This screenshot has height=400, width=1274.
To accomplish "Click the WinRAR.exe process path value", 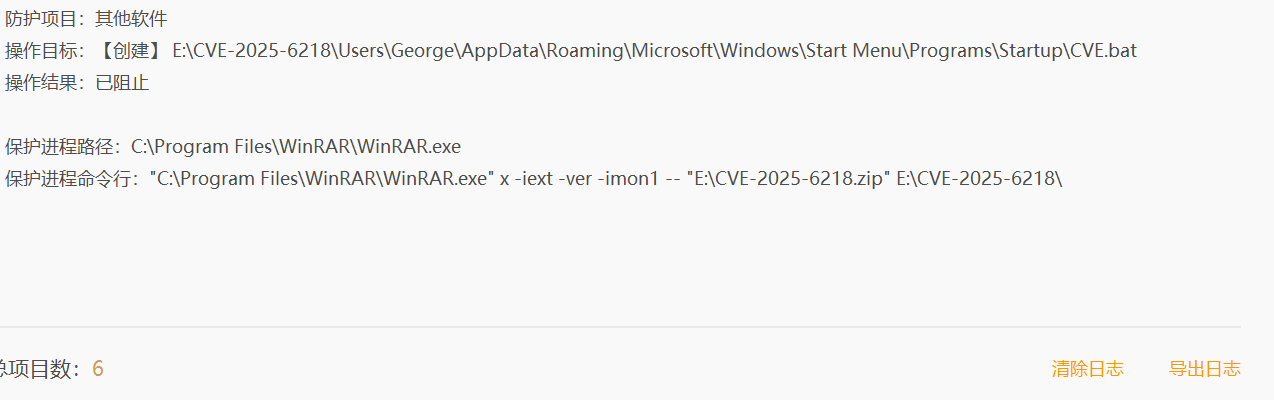I will (x=296, y=147).
